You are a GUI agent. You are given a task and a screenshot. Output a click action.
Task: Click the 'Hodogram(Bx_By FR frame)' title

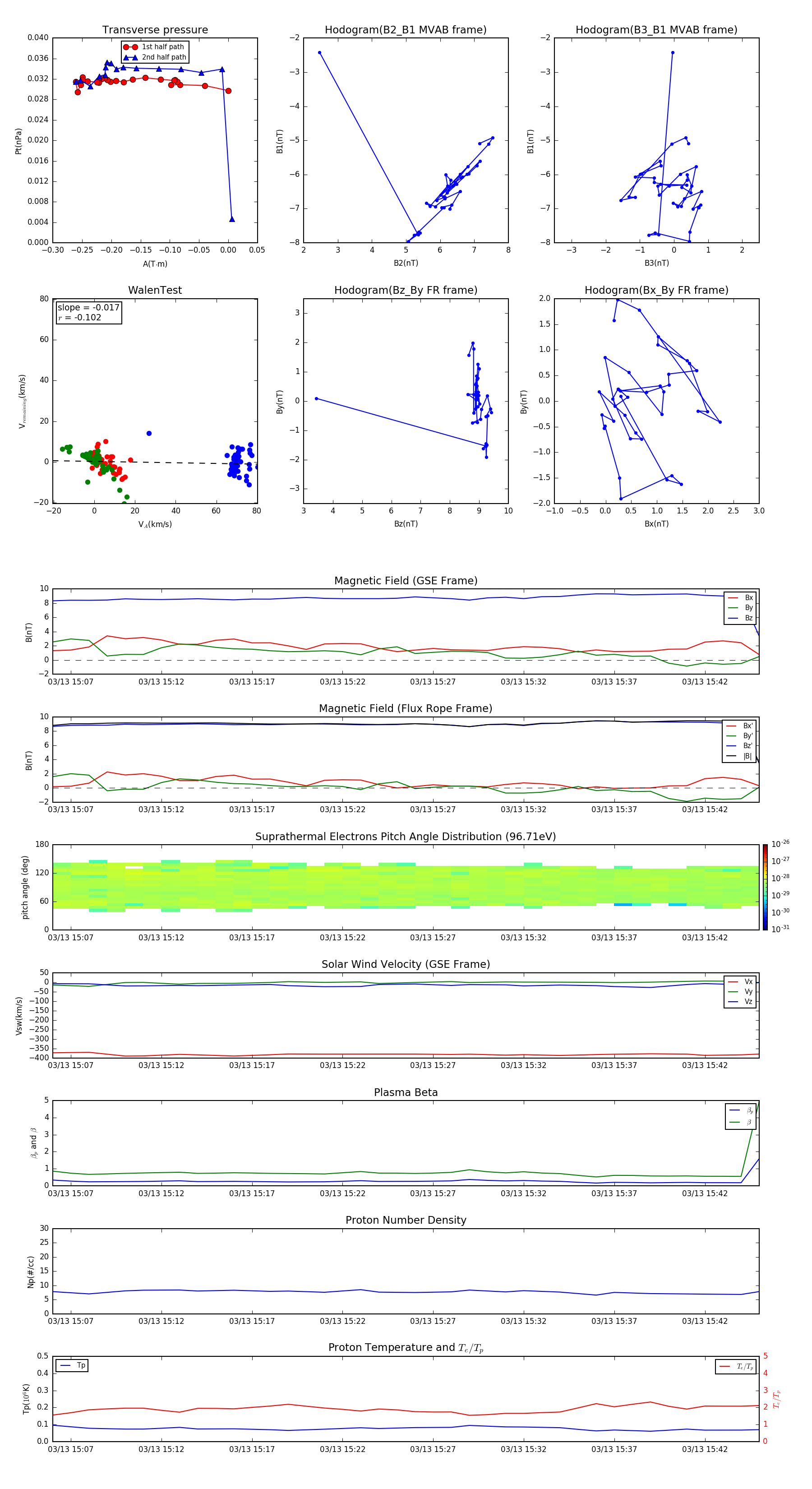(x=656, y=290)
